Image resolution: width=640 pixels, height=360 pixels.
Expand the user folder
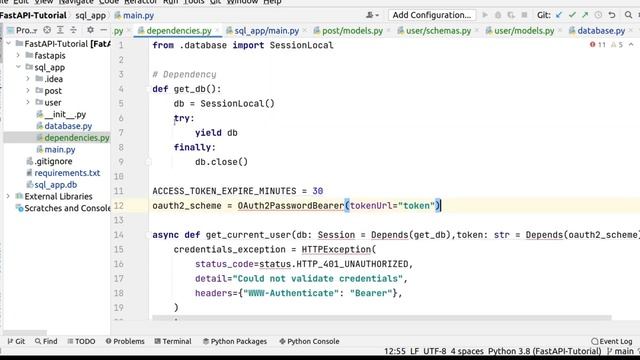[x=28, y=102]
